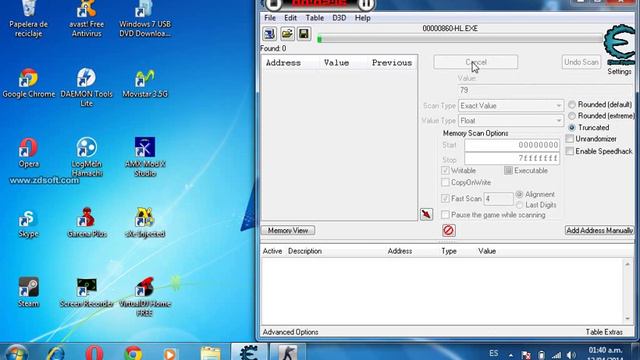The width and height of the screenshot is (640, 360).
Task: Click the Memory View button
Action: 288,231
